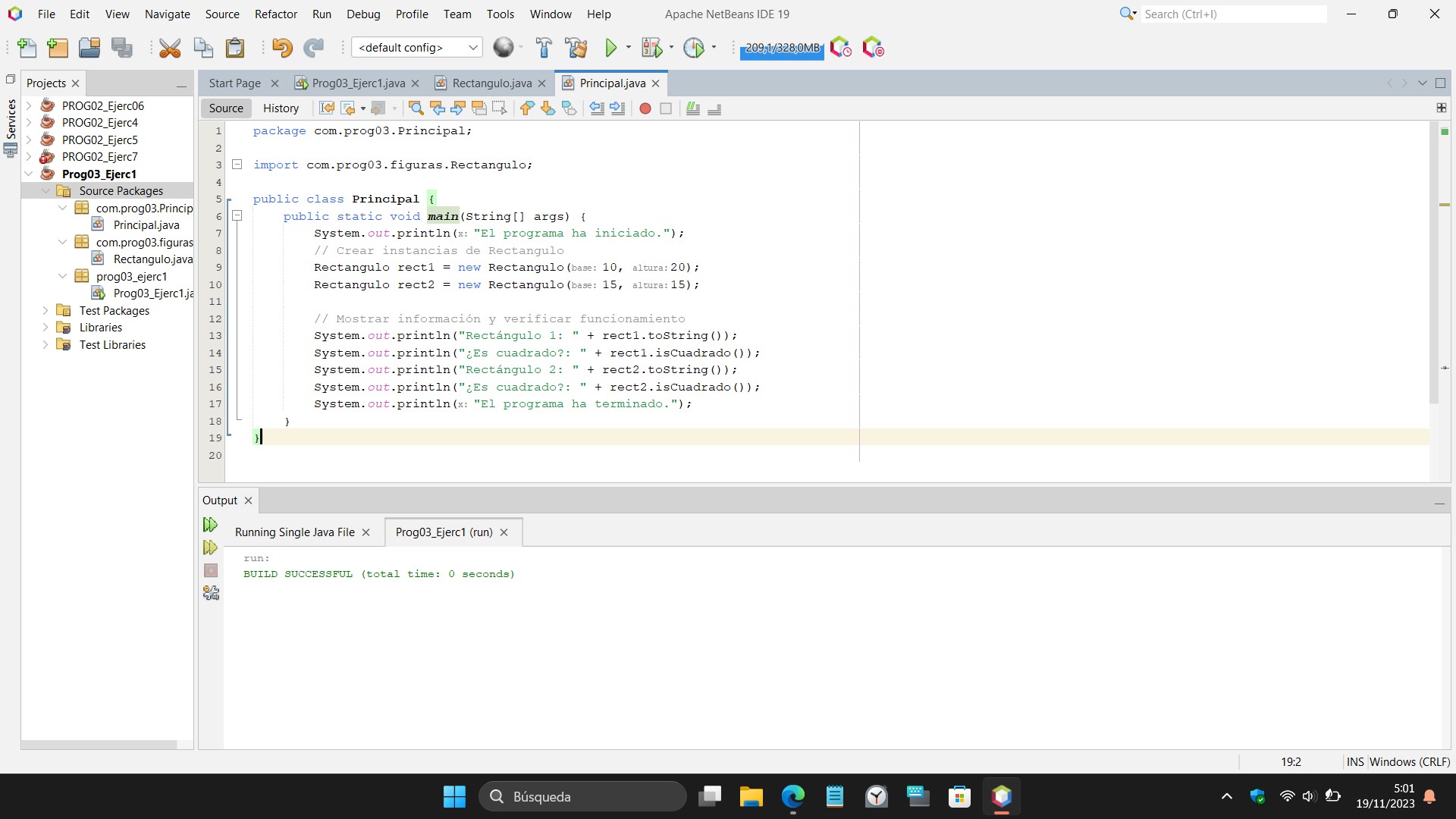Open the Services side panel
The height and width of the screenshot is (819, 1456).
click(x=11, y=127)
